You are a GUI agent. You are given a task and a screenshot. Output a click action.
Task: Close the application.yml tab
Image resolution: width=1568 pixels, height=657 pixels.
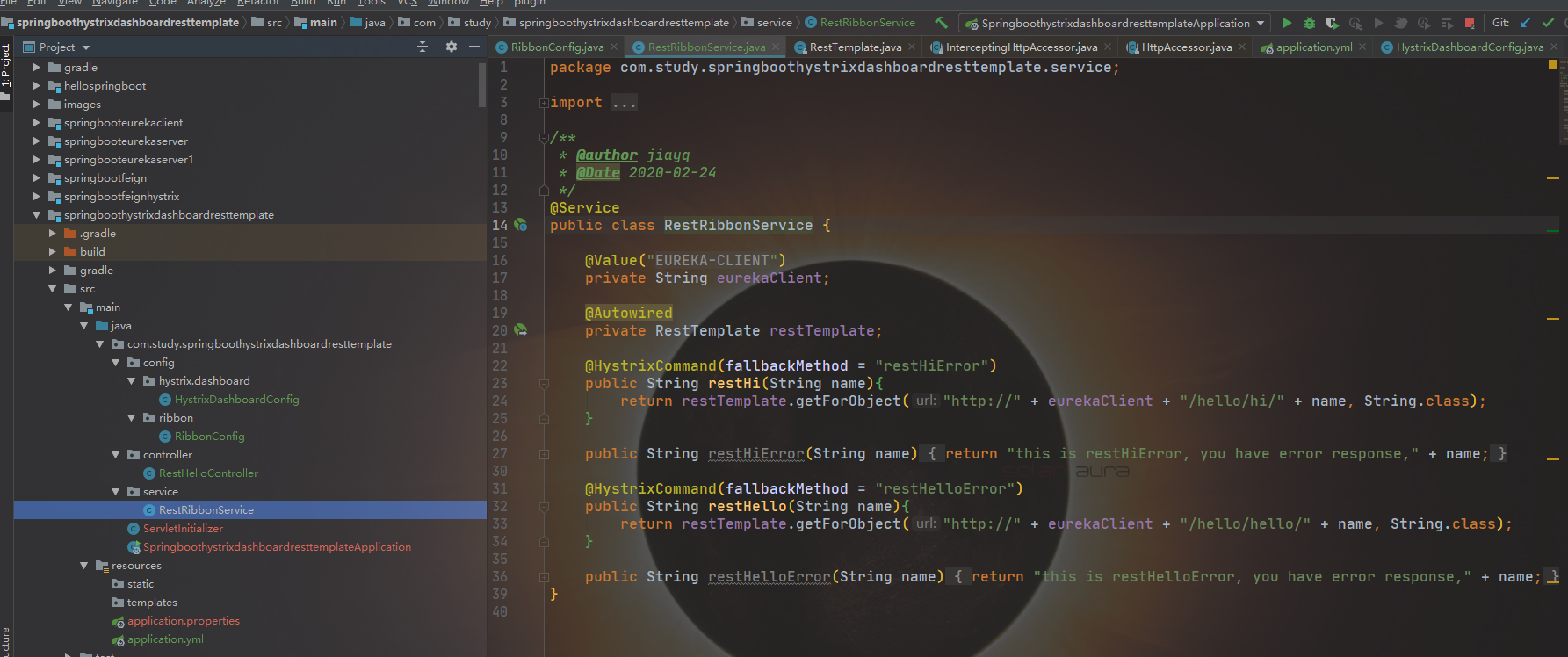click(x=1362, y=47)
